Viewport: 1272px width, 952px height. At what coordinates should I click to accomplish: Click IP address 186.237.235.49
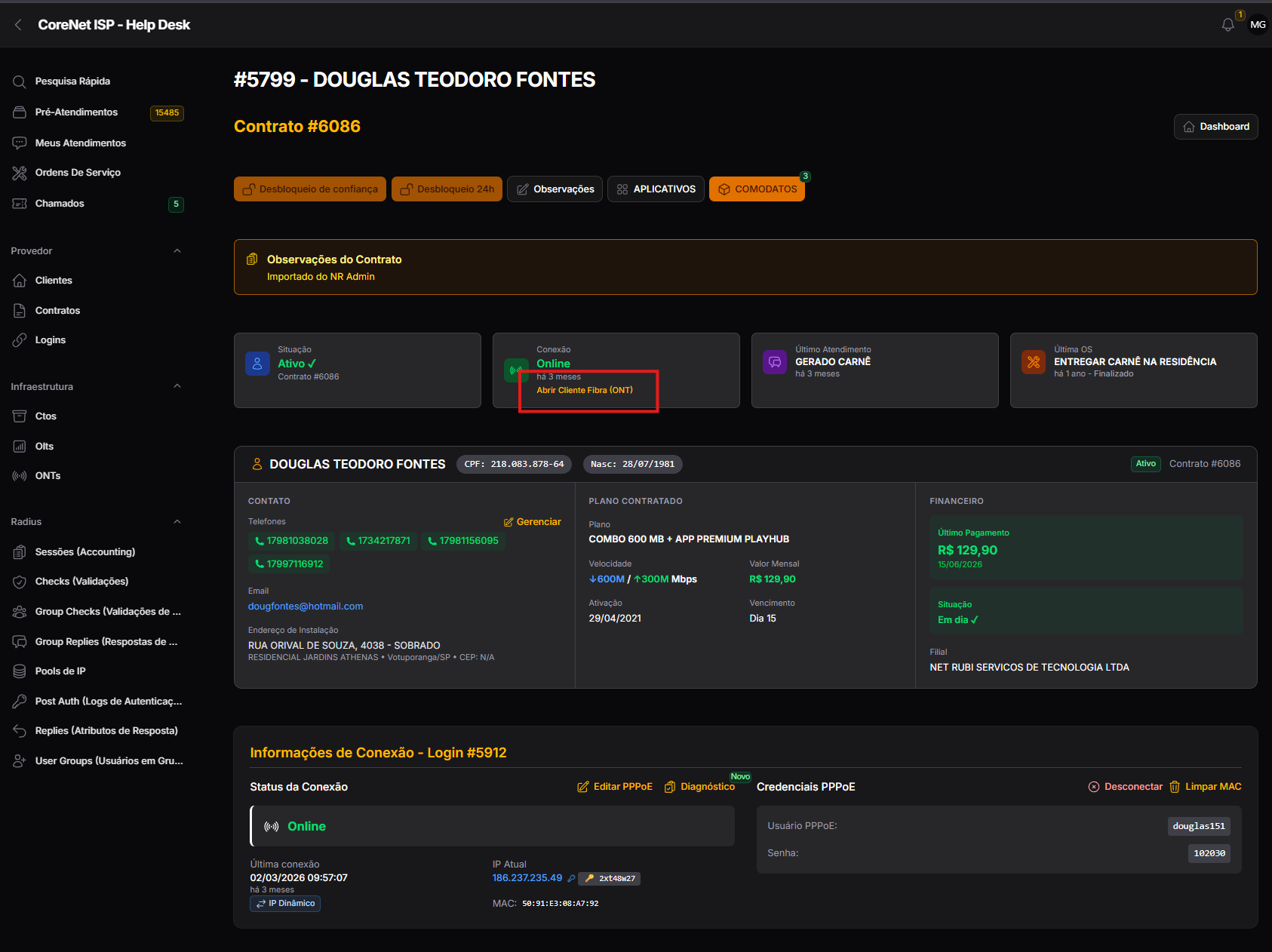coord(527,878)
